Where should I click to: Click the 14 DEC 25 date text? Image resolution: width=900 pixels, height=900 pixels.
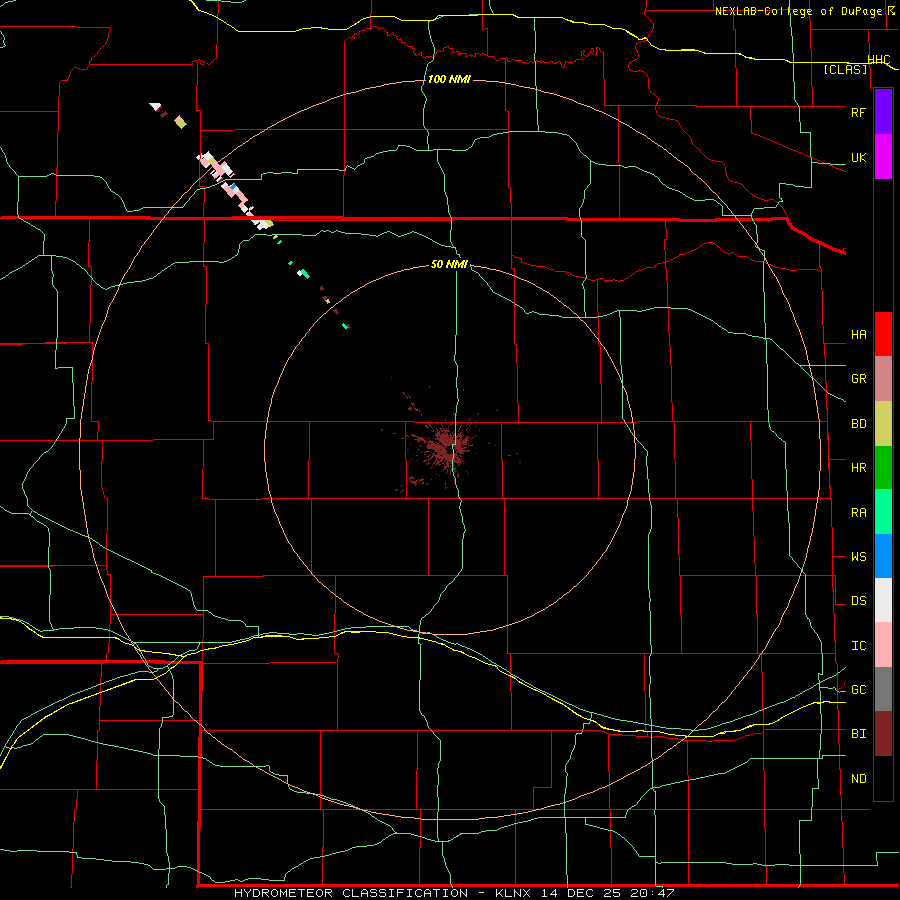pyautogui.click(x=581, y=893)
